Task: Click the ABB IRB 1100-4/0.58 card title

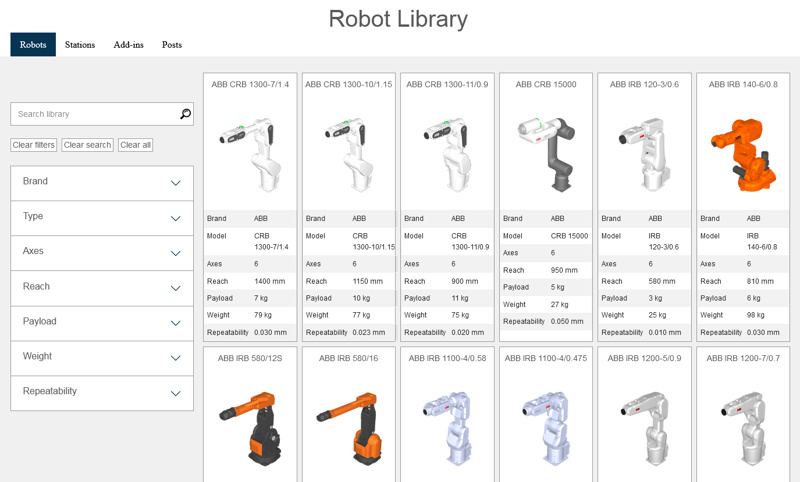Action: [x=447, y=358]
